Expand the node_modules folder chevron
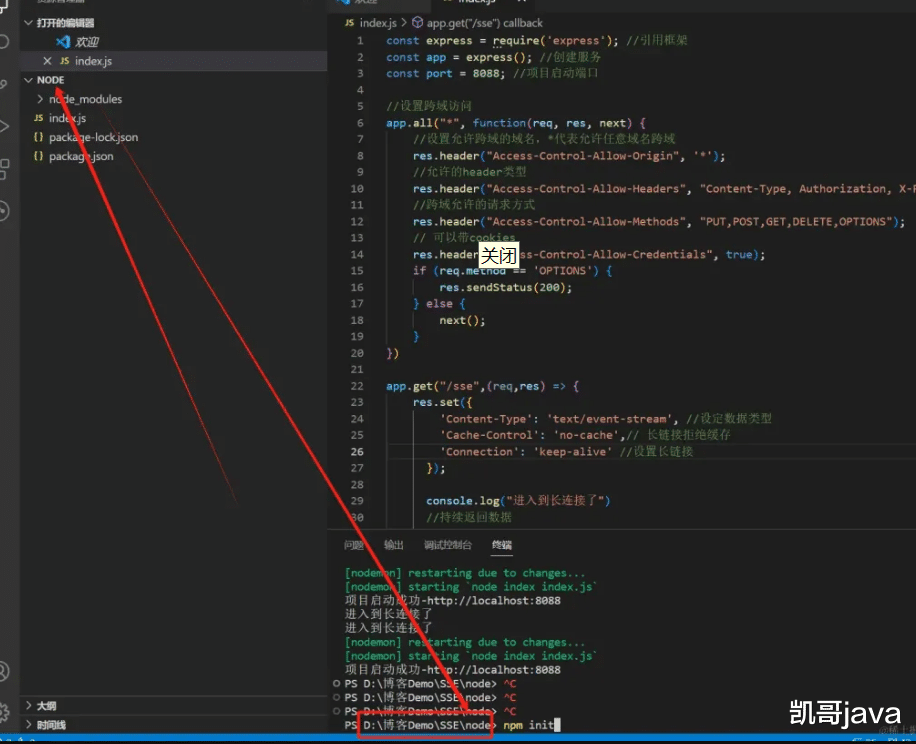 [40, 99]
